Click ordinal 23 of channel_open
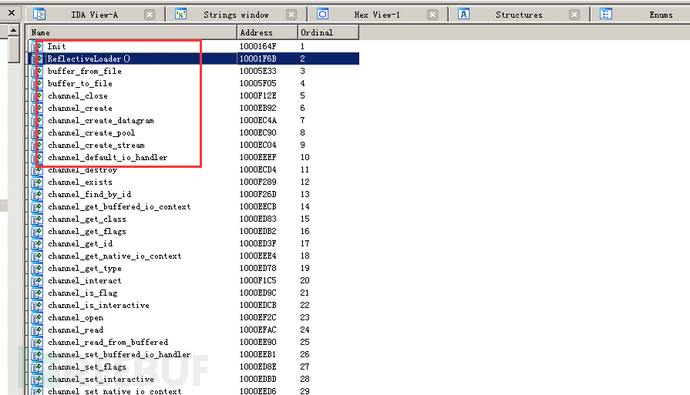The width and height of the screenshot is (690, 395). pos(305,317)
